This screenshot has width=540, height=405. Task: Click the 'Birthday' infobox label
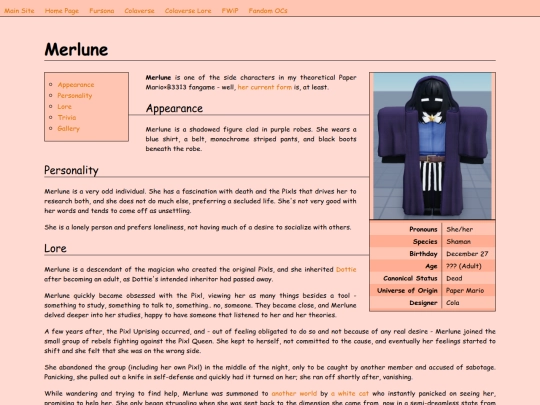tap(423, 254)
